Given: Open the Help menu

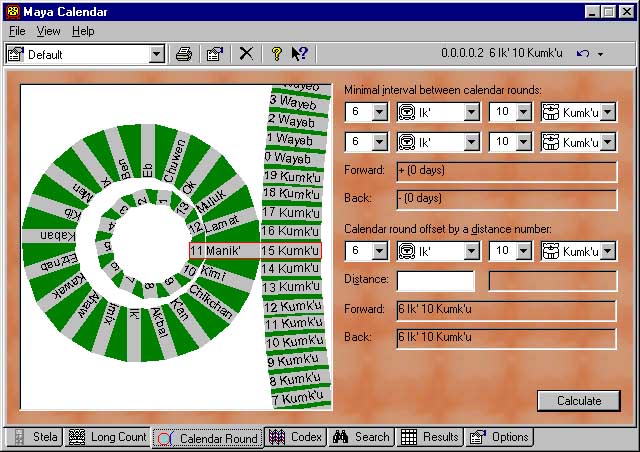Looking at the screenshot, I should [x=83, y=31].
